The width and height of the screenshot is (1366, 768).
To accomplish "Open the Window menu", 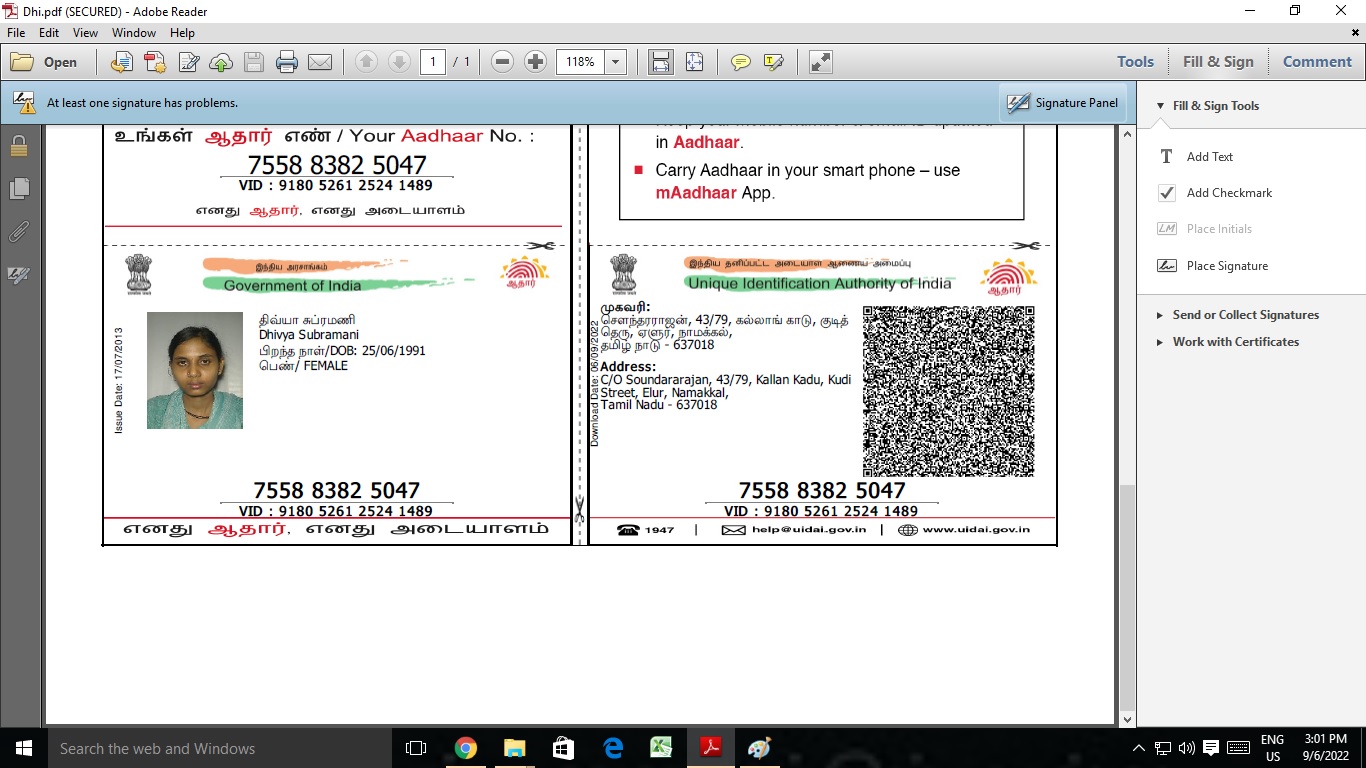I will 134,33.
